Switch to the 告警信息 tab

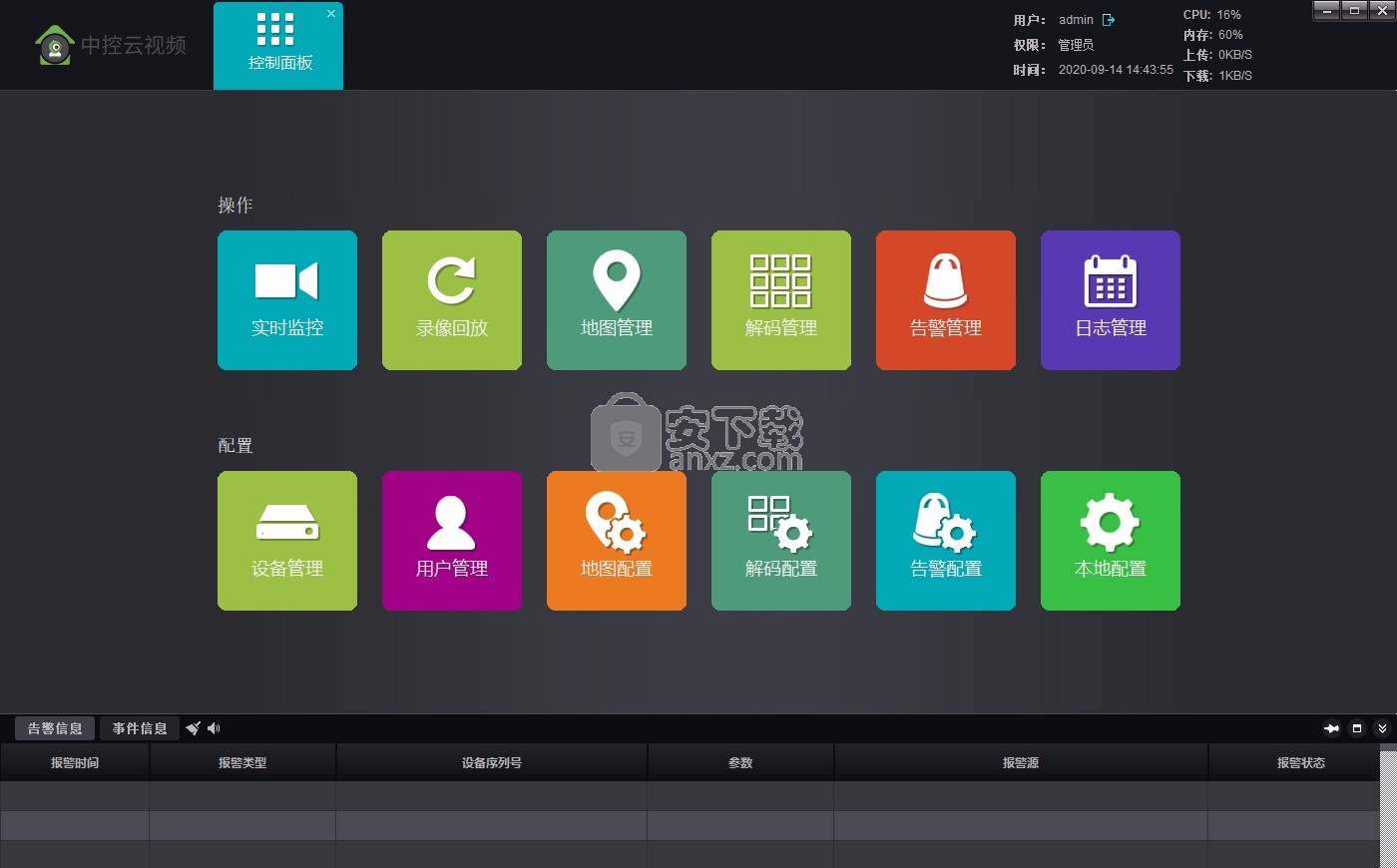(x=55, y=728)
